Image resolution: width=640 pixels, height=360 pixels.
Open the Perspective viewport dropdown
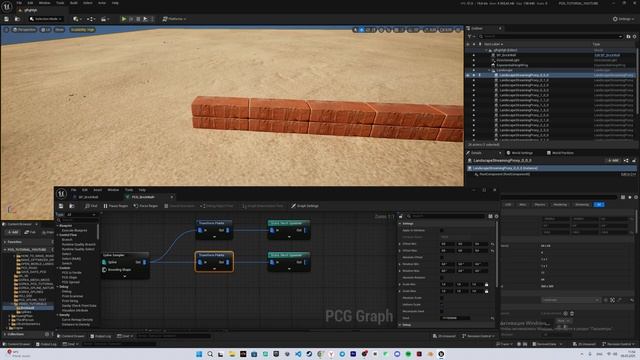(x=24, y=30)
